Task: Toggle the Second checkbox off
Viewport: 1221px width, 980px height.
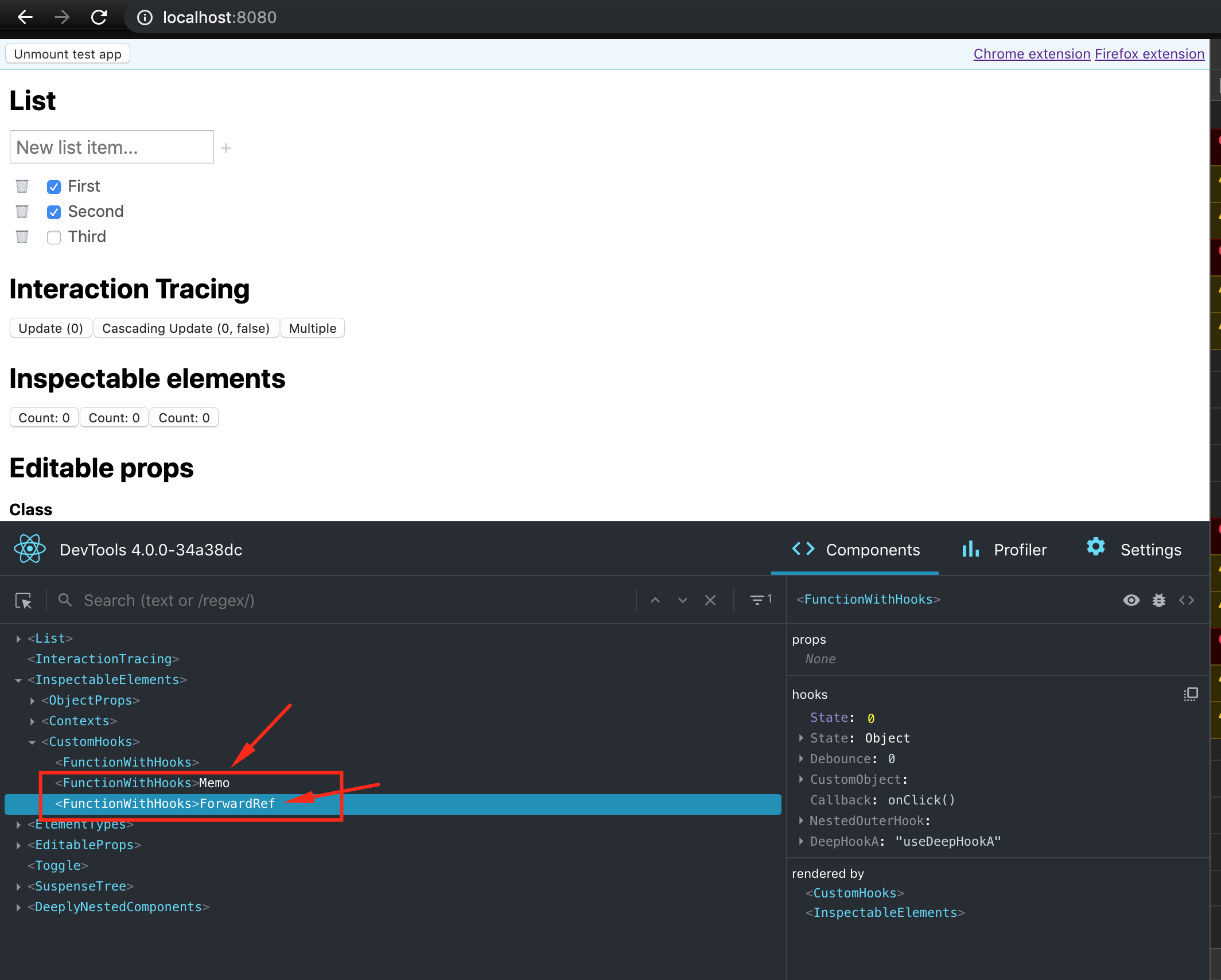Action: [x=53, y=212]
